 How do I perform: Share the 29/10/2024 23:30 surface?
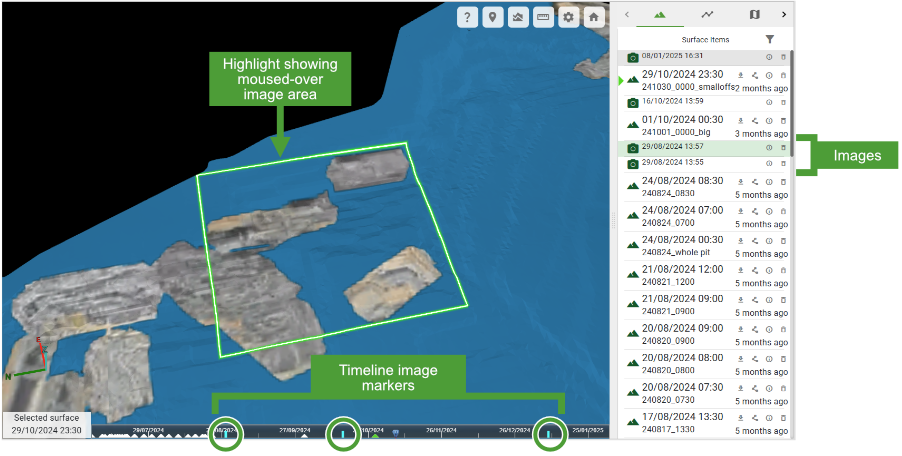tap(755, 75)
